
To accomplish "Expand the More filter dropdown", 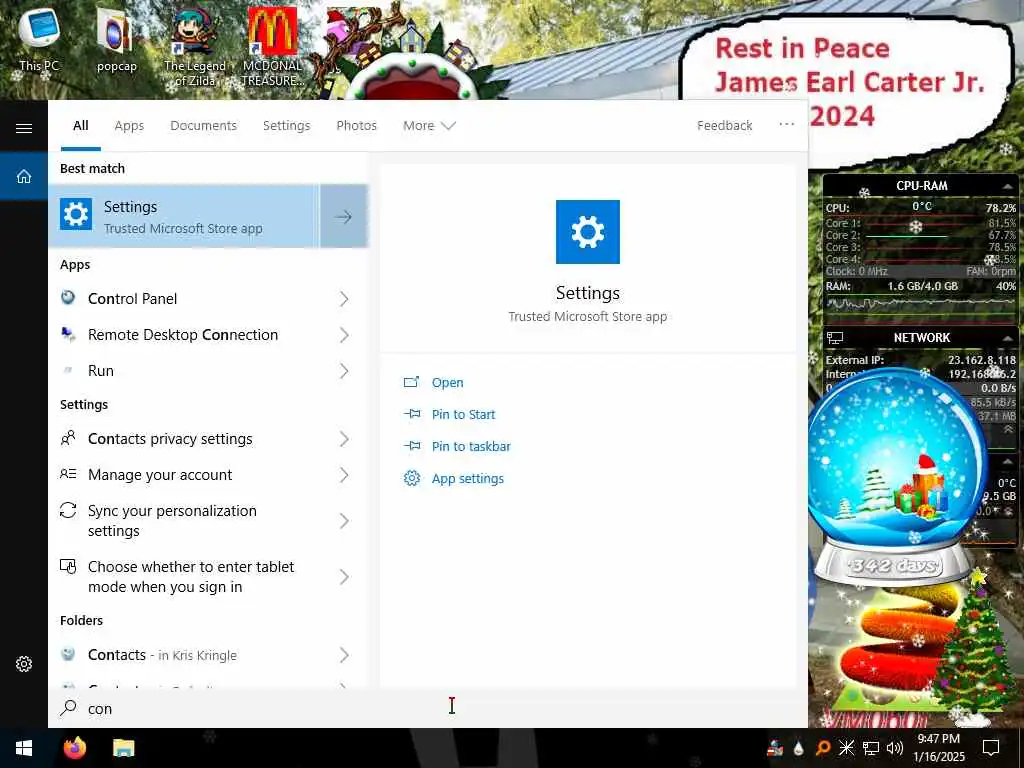I will [x=429, y=125].
